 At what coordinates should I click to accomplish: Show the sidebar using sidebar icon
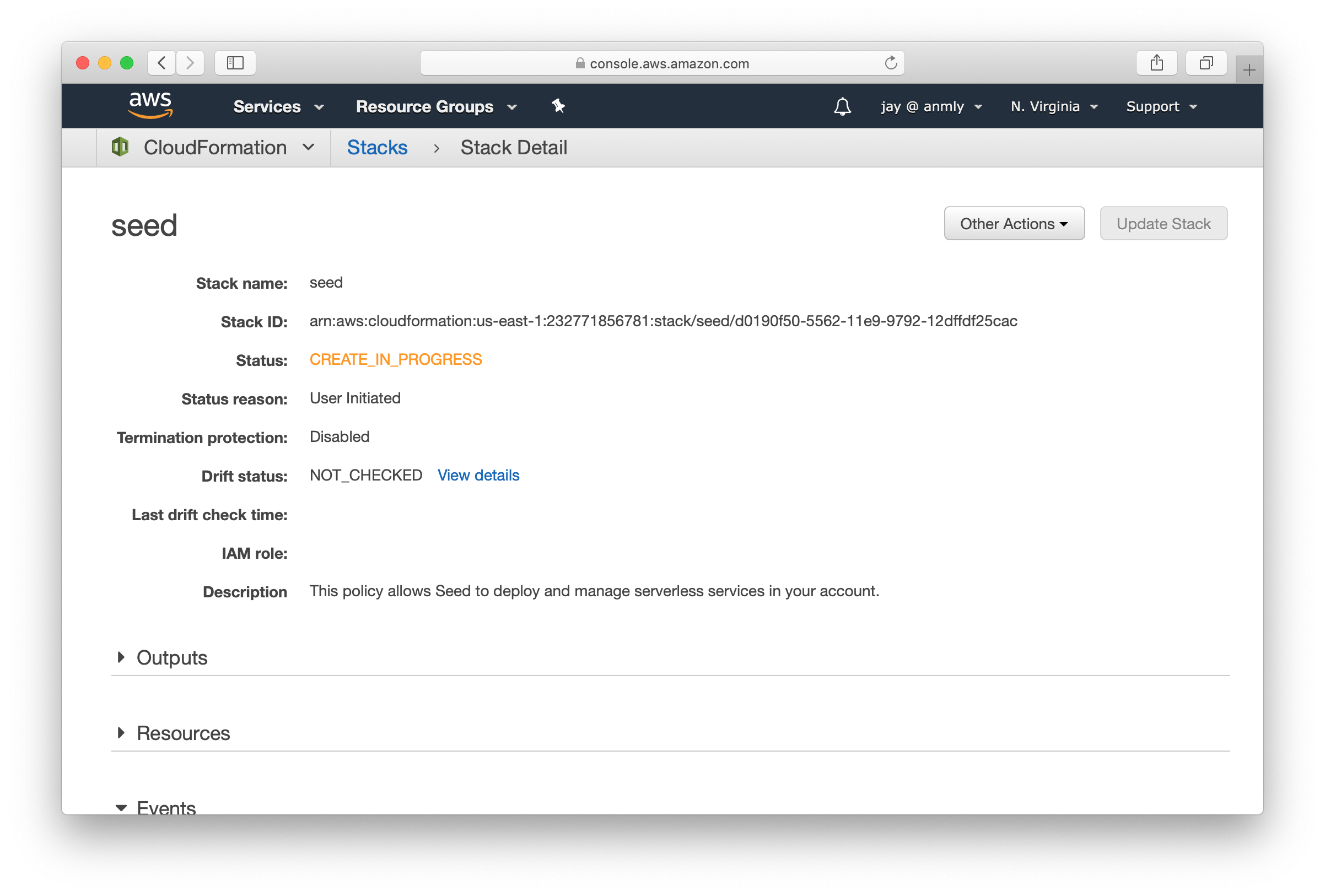pyautogui.click(x=235, y=63)
